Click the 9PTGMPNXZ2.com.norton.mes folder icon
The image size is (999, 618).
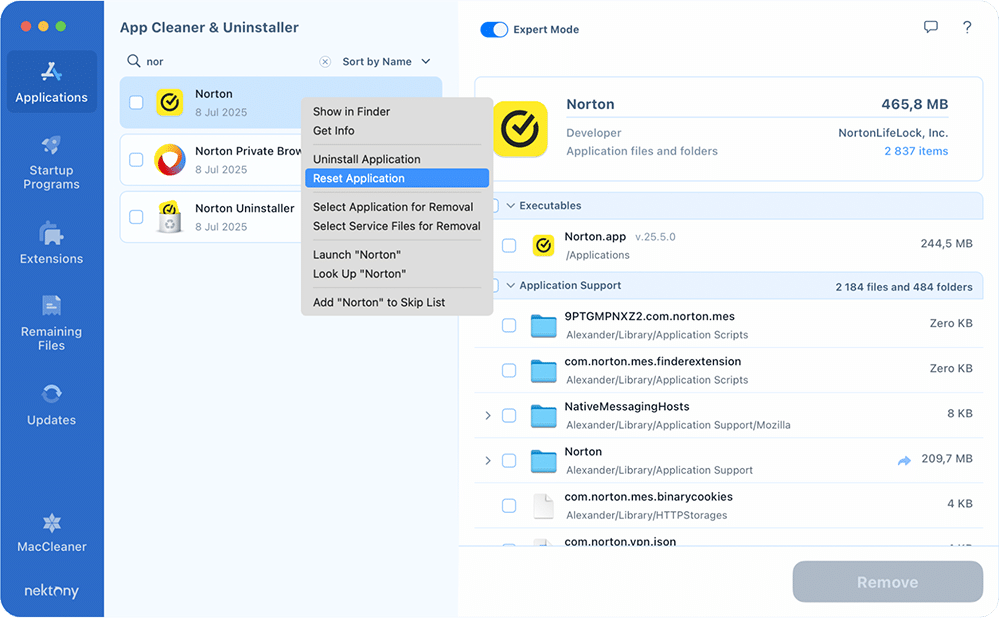tap(543, 326)
